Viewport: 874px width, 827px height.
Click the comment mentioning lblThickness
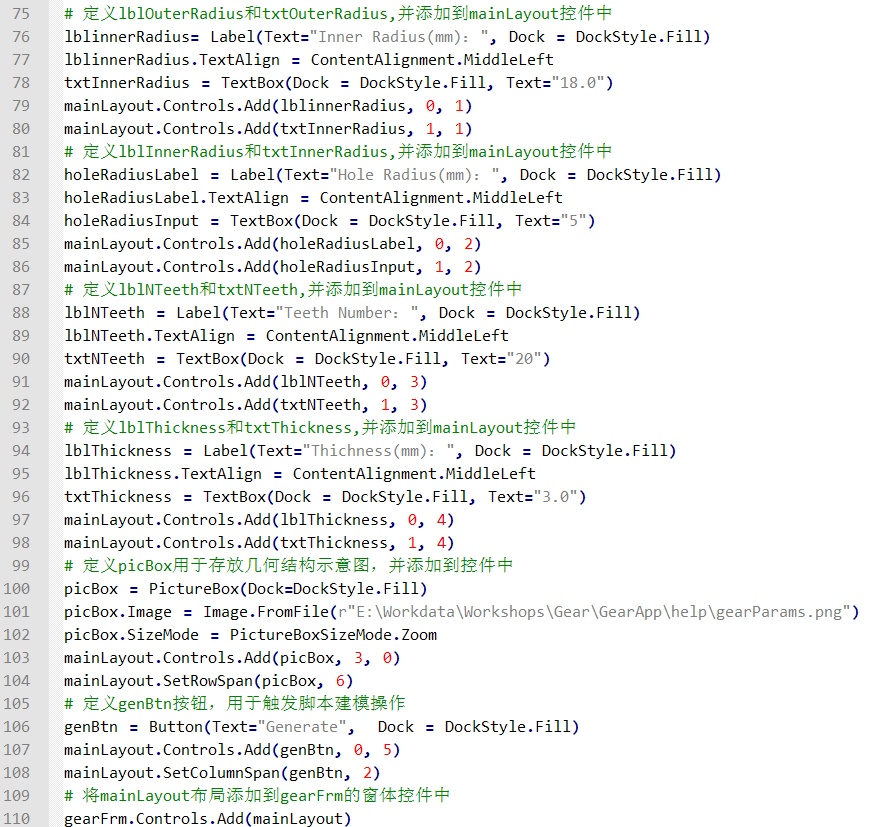pyautogui.click(x=320, y=428)
